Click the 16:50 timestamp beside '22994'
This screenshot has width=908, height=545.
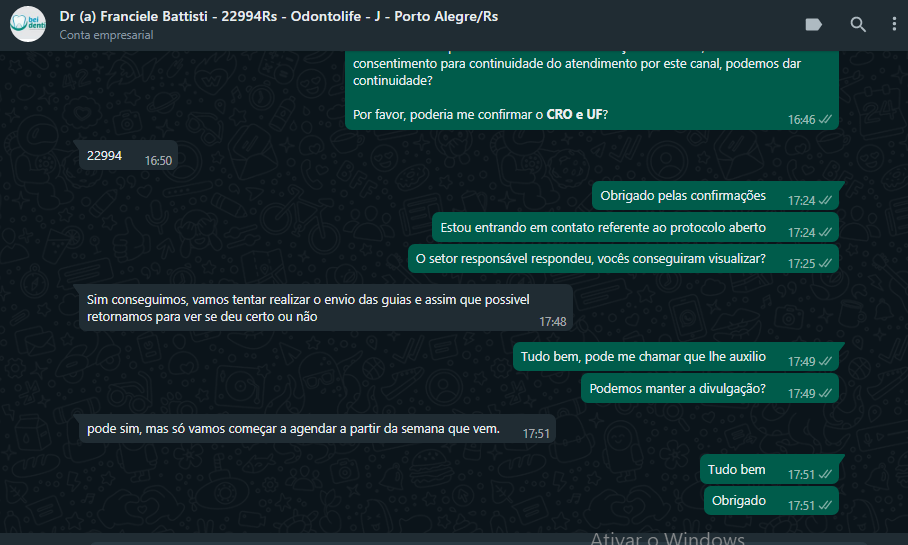coord(158,161)
